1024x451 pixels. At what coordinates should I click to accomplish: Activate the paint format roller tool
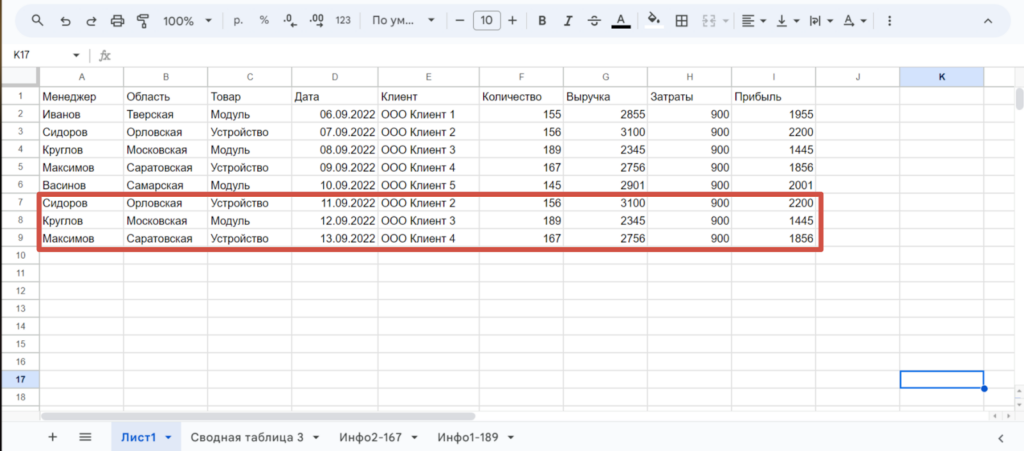pyautogui.click(x=142, y=20)
